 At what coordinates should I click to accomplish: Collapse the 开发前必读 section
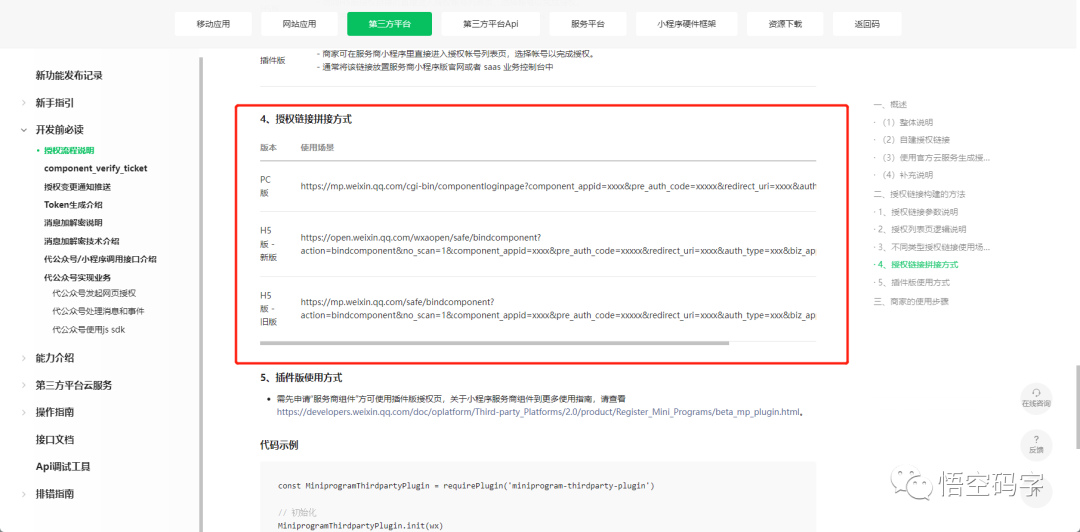[x=25, y=130]
